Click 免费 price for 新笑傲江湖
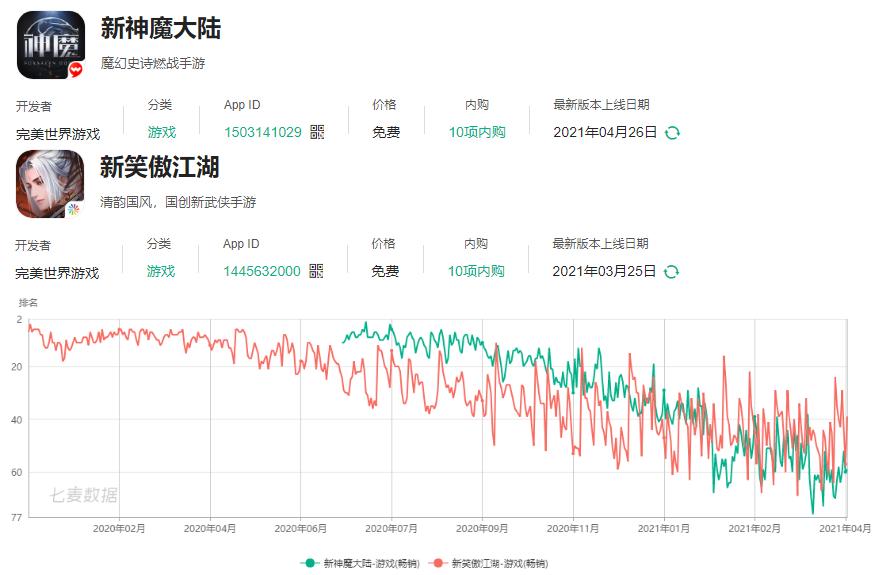The width and height of the screenshot is (878, 575). point(385,272)
